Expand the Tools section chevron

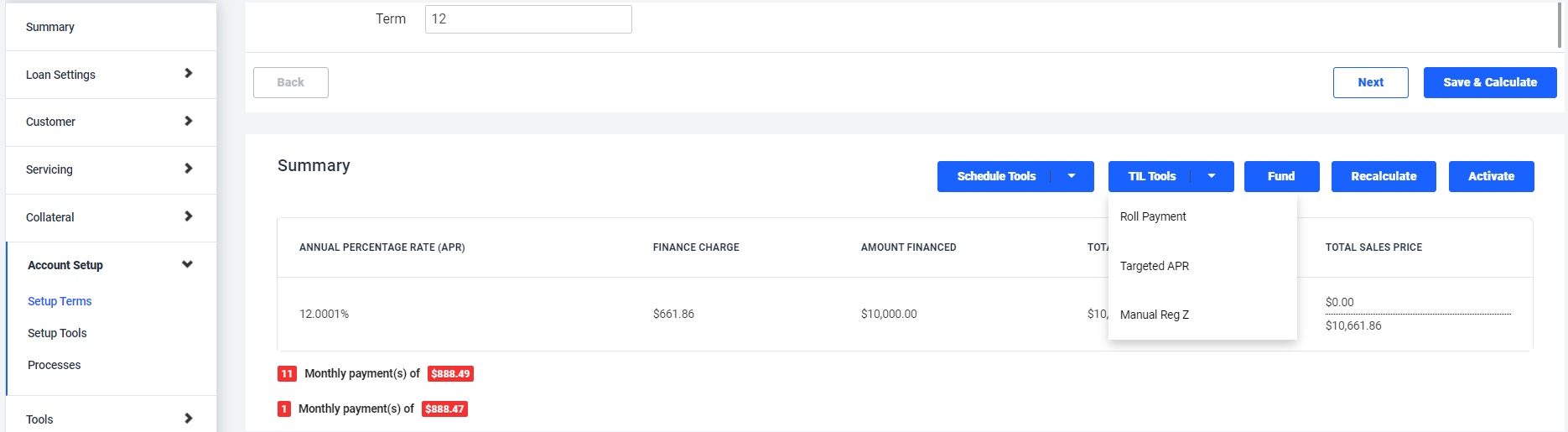(188, 419)
